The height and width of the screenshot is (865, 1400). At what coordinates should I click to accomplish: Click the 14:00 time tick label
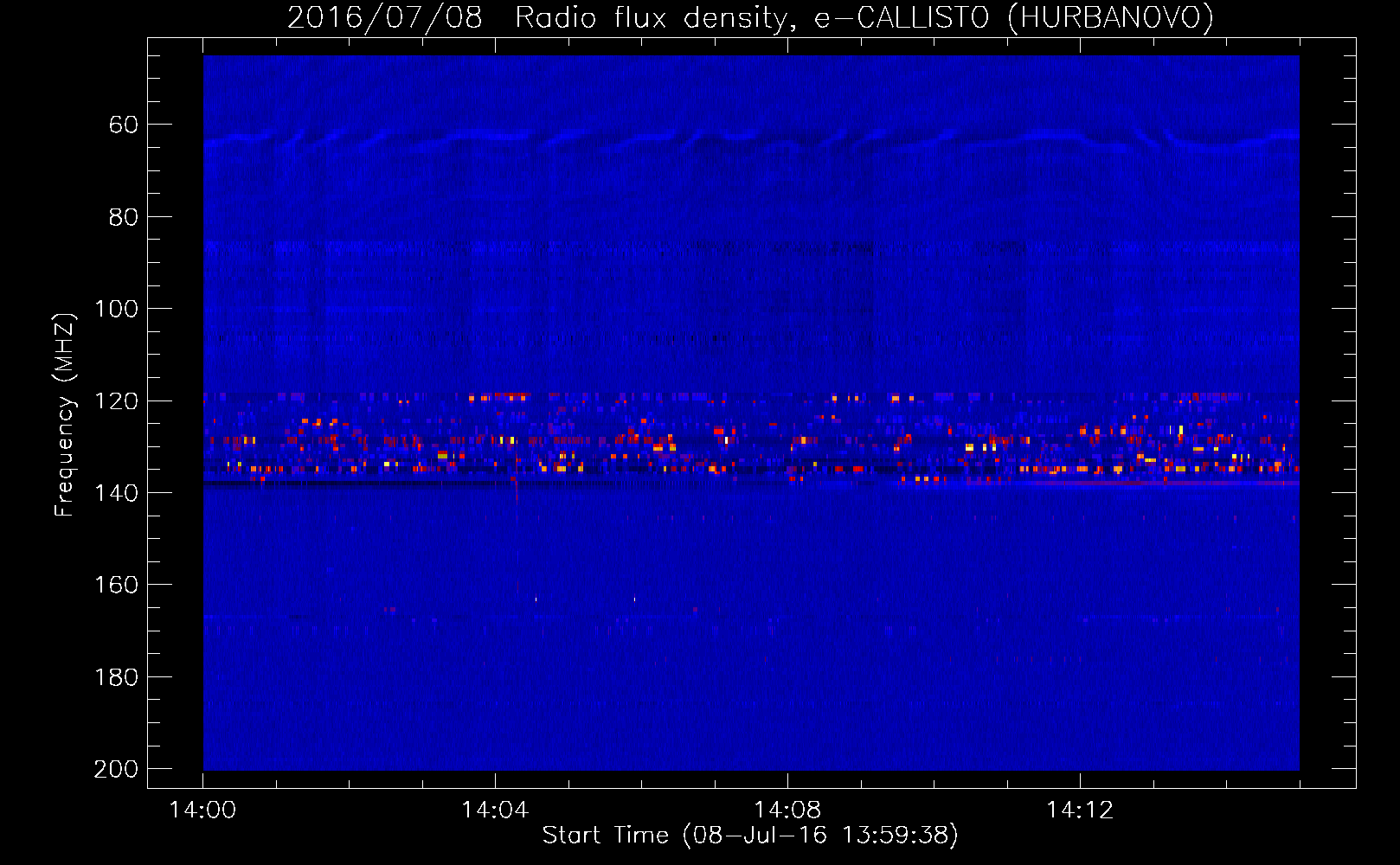click(202, 811)
